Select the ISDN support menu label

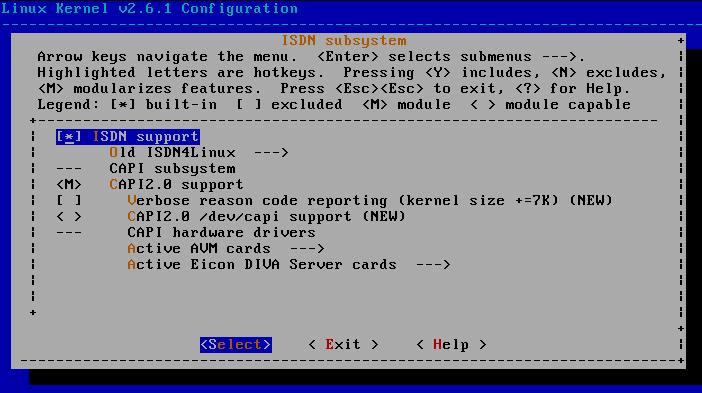(x=146, y=137)
